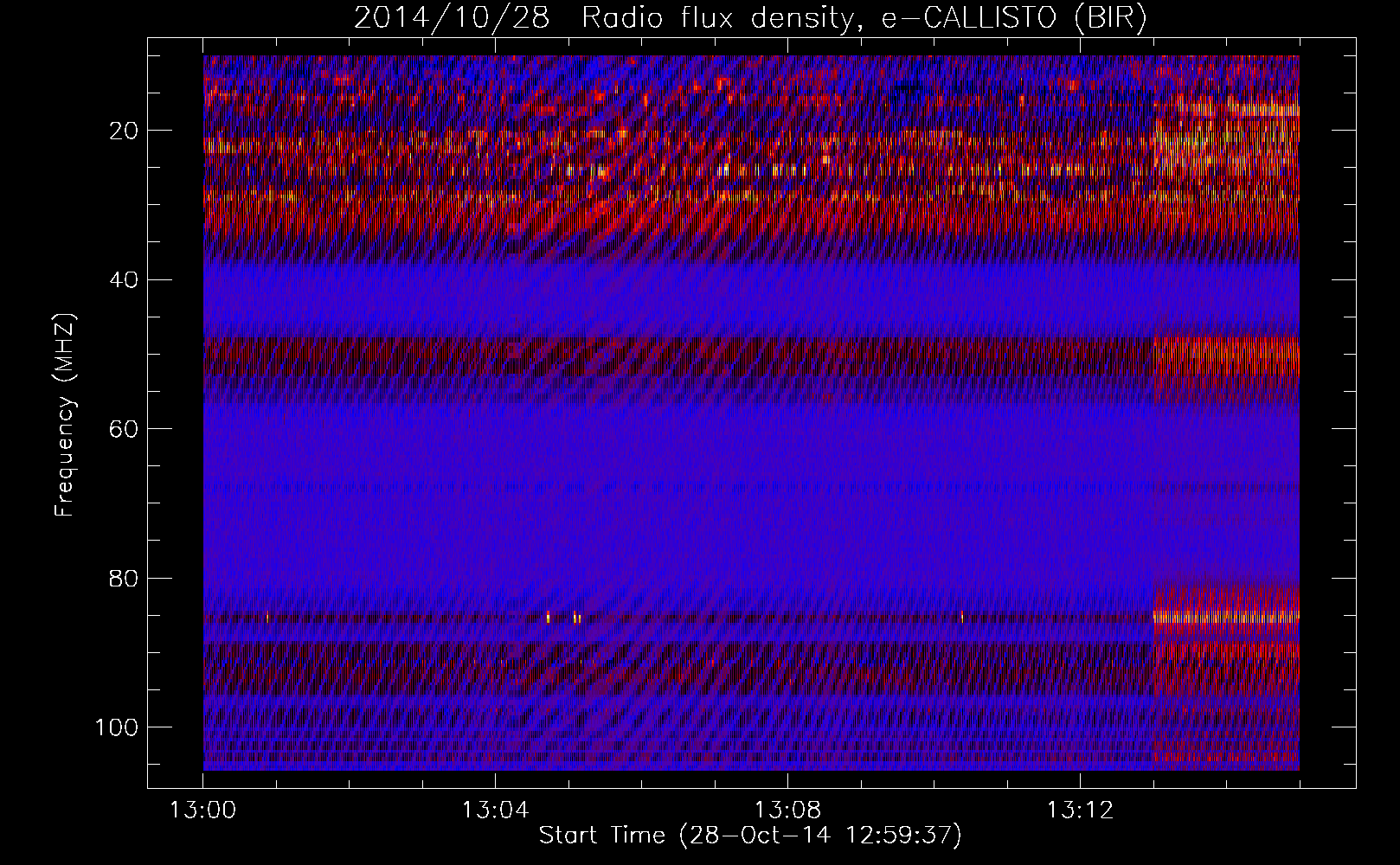Click the '80' frequency tick label

point(125,578)
